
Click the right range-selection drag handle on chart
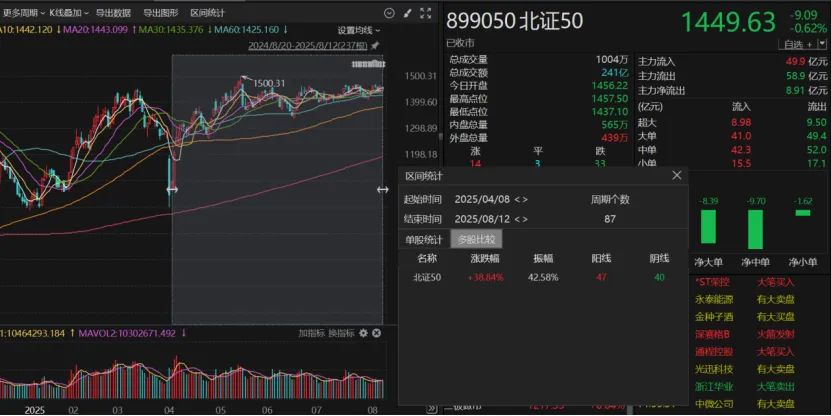click(382, 189)
